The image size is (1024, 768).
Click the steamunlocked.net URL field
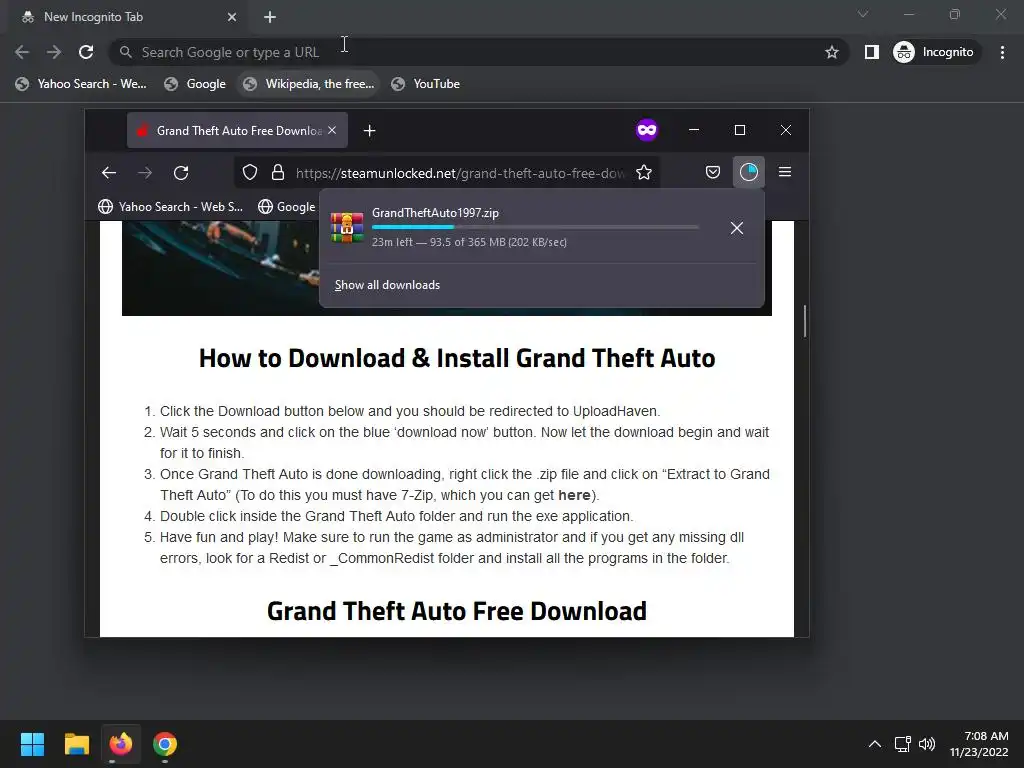[460, 173]
